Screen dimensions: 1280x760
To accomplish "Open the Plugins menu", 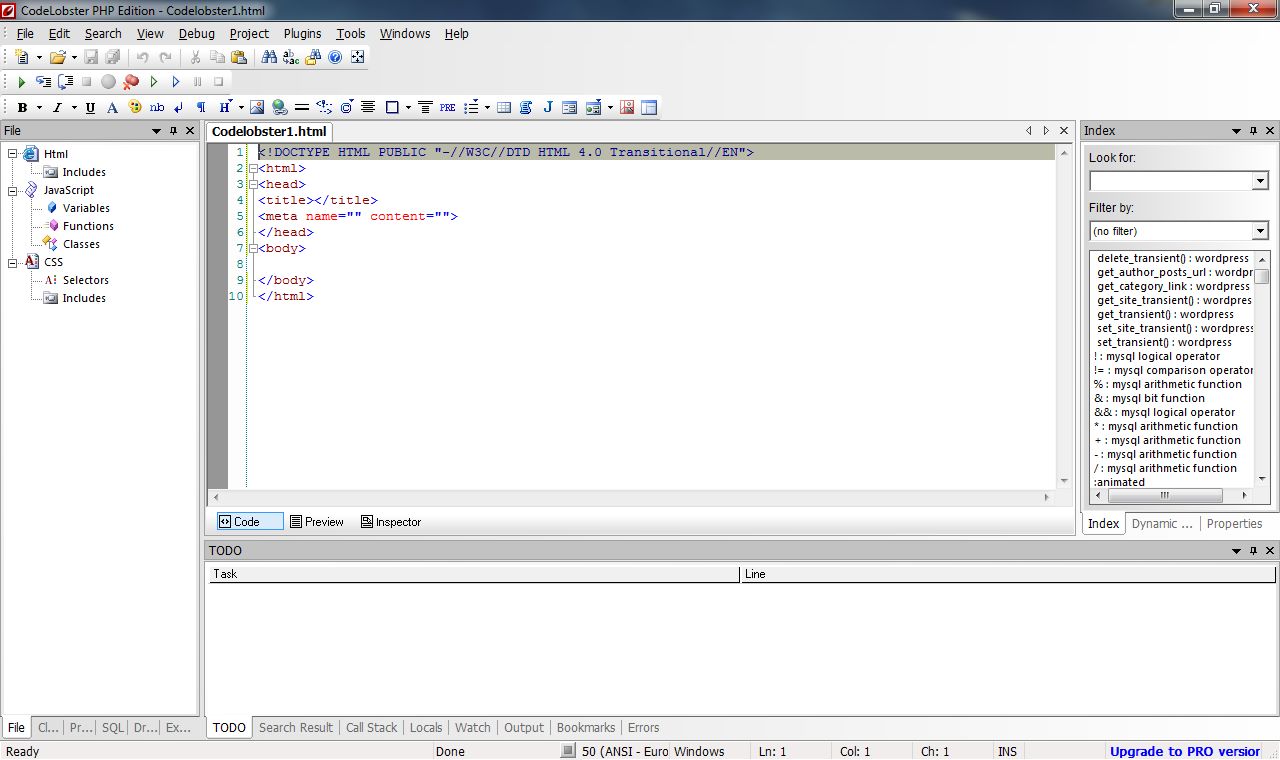I will [x=303, y=33].
